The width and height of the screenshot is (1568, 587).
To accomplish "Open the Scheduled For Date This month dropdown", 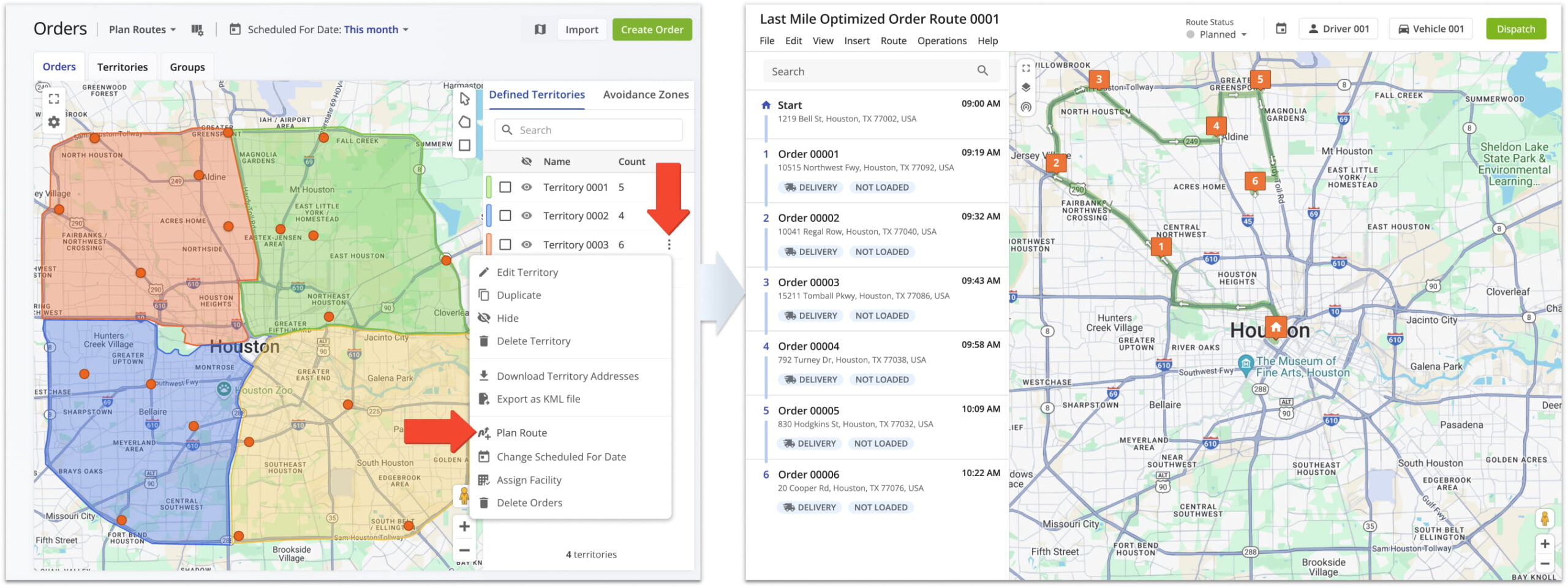I will point(376,29).
